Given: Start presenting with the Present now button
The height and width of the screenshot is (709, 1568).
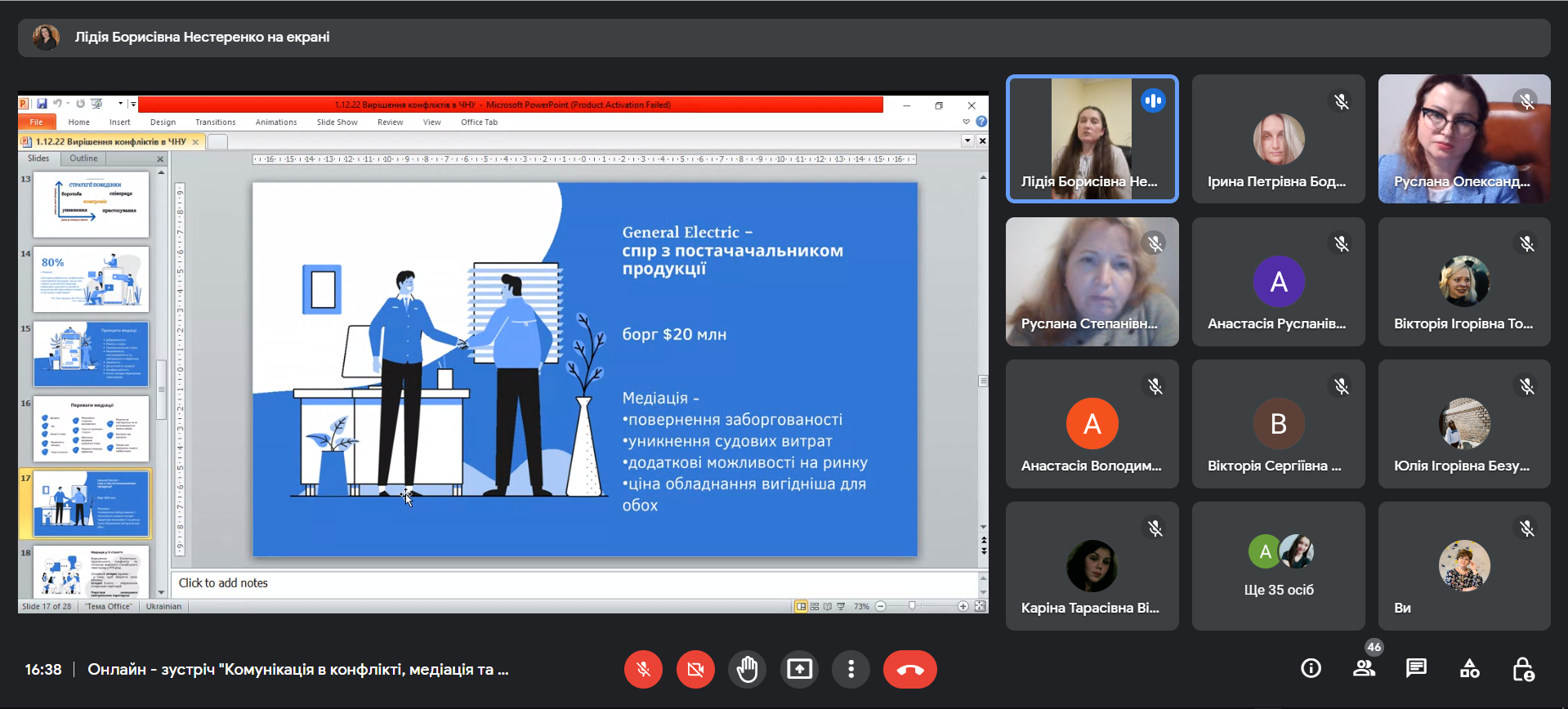Looking at the screenshot, I should pyautogui.click(x=799, y=670).
